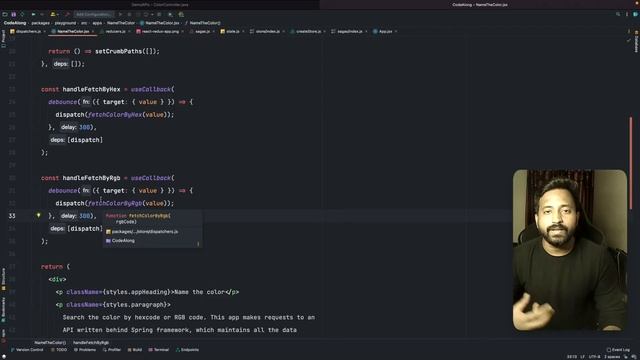Viewport: 640px width, 360px height.
Task: Click the Run icon next to Add Configuration
Action: tap(120, 14)
